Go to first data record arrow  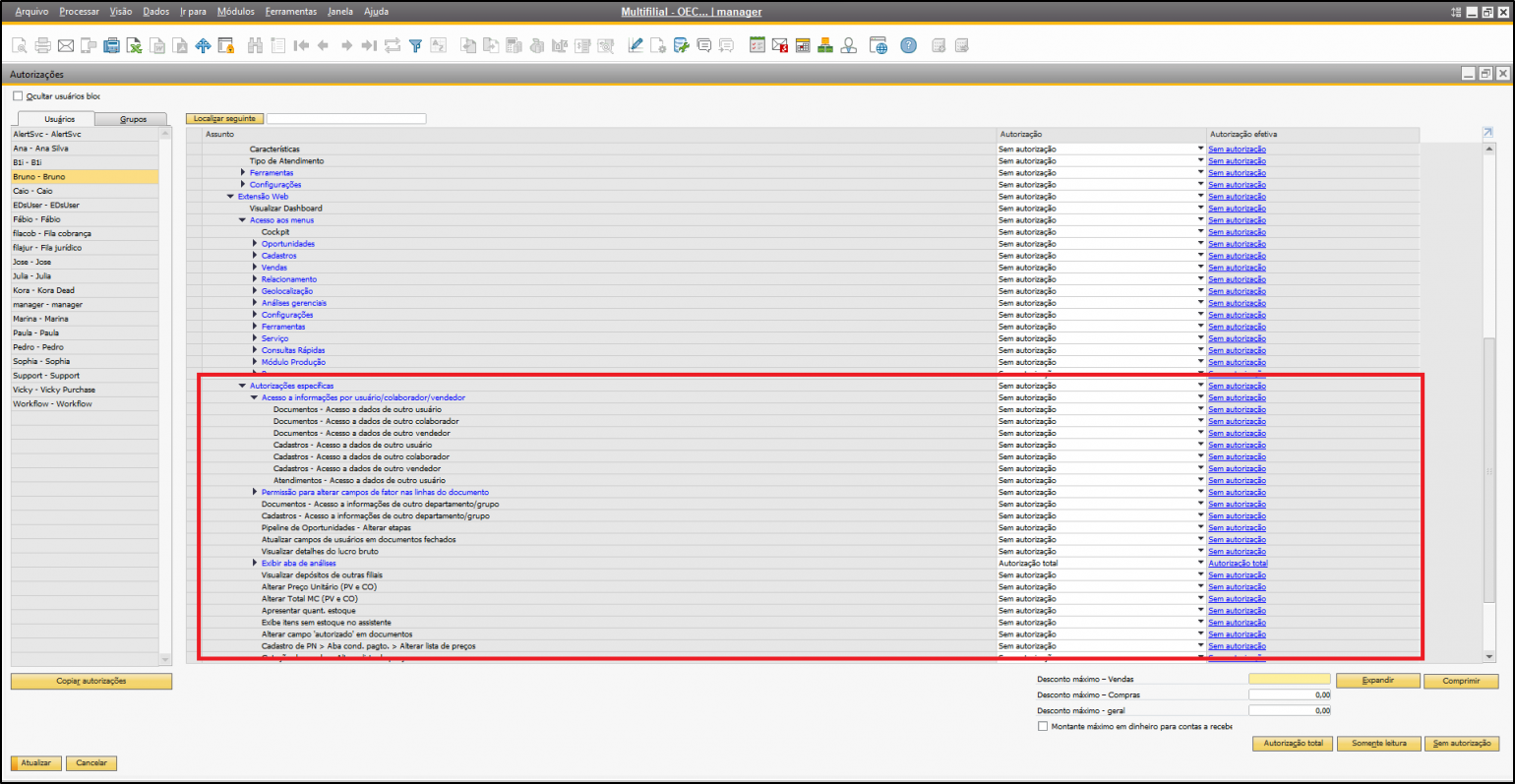301,45
